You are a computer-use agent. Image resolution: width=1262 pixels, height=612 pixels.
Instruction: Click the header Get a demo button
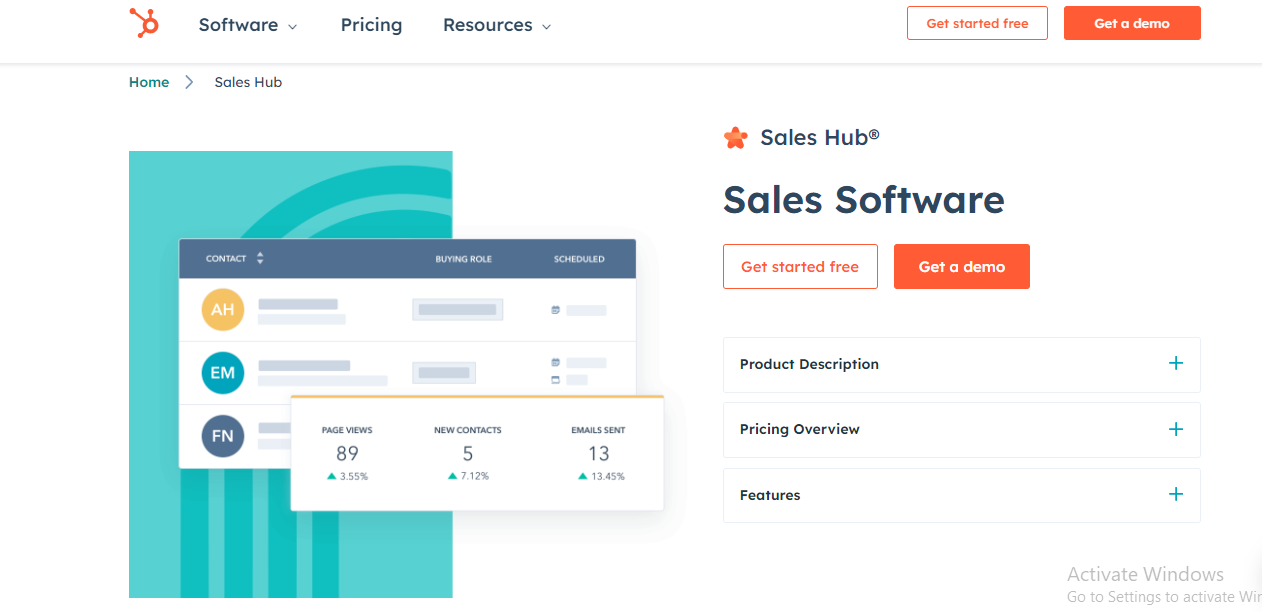1132,23
